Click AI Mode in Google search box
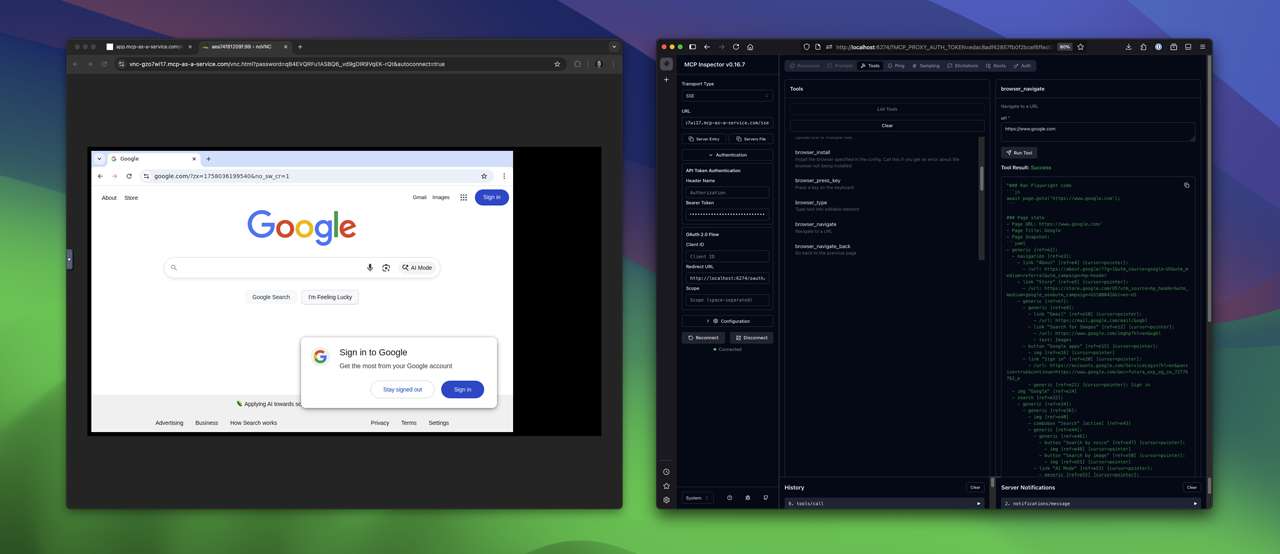The image size is (1280, 554). tap(418, 268)
